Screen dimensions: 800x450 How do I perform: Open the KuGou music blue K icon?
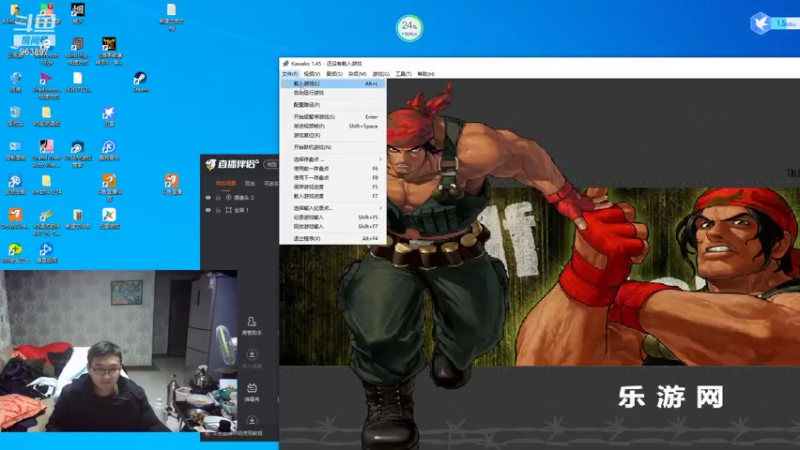pos(109,149)
